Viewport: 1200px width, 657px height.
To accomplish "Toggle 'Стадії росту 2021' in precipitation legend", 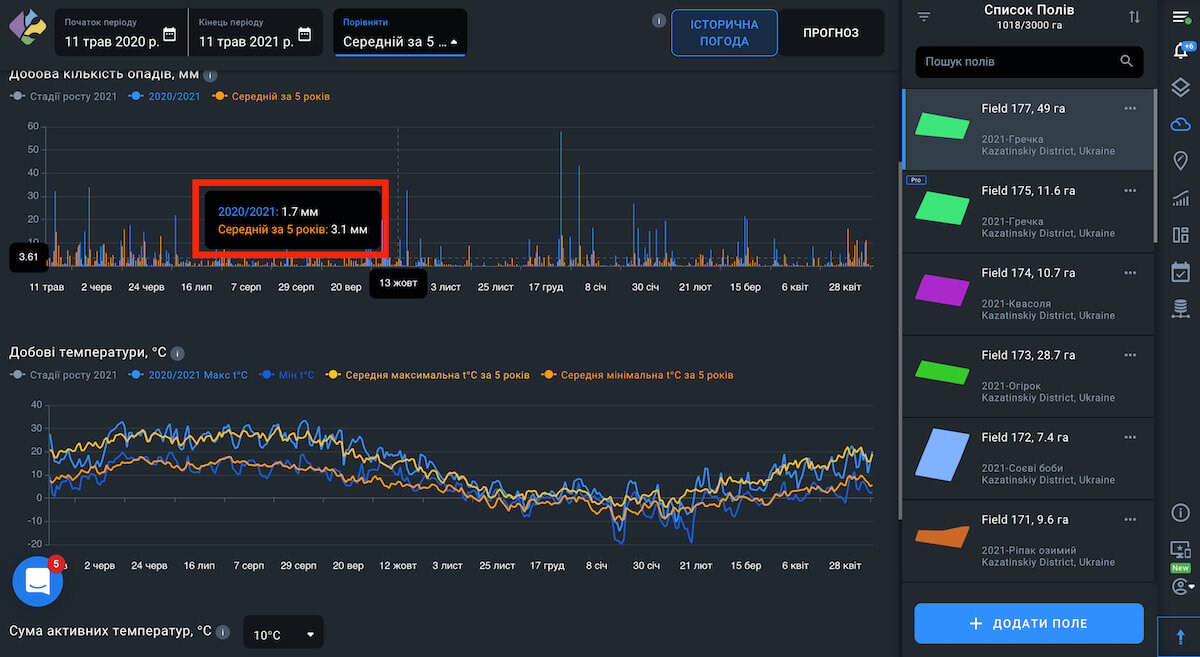I will tap(63, 97).
